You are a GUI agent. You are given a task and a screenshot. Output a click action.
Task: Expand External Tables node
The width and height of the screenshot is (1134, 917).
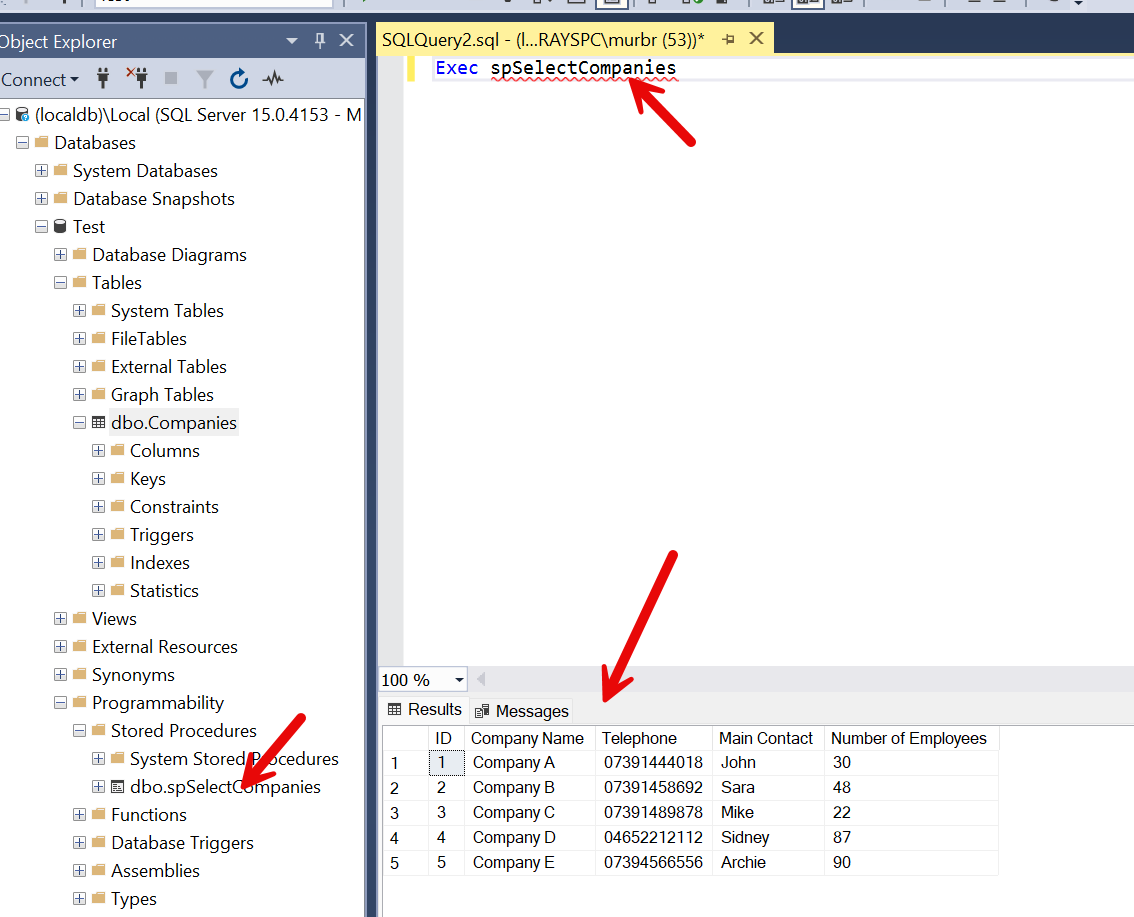[80, 367]
